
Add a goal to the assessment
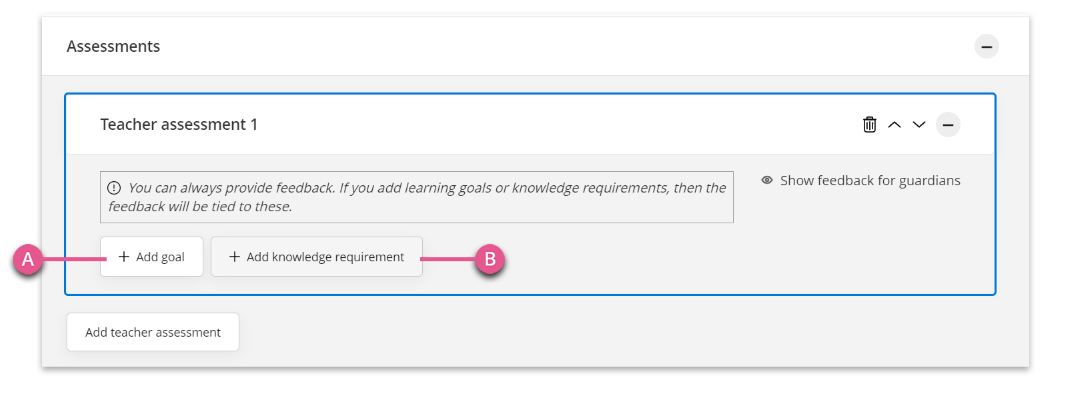[151, 257]
